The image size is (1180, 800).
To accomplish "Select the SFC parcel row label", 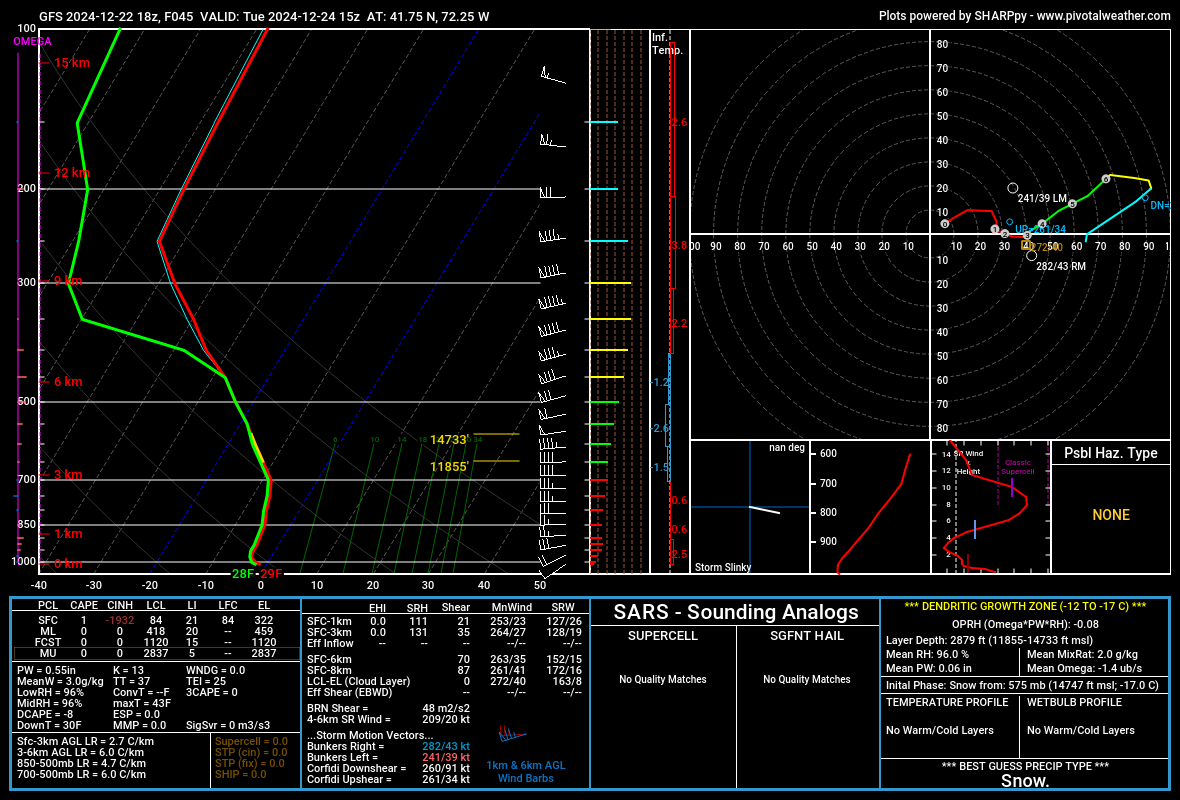I will click(x=47, y=620).
